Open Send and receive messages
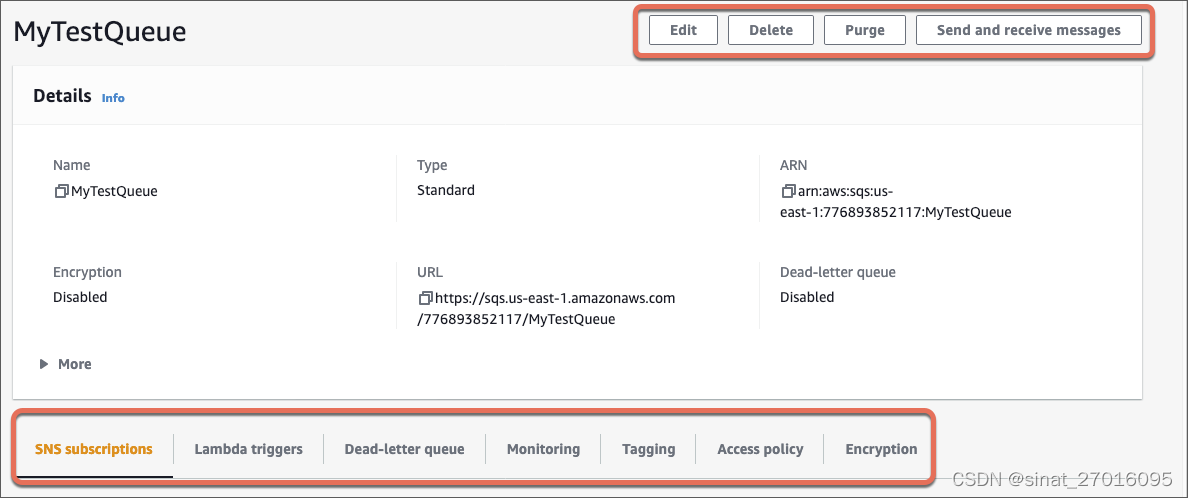1188x498 pixels. point(1029,30)
